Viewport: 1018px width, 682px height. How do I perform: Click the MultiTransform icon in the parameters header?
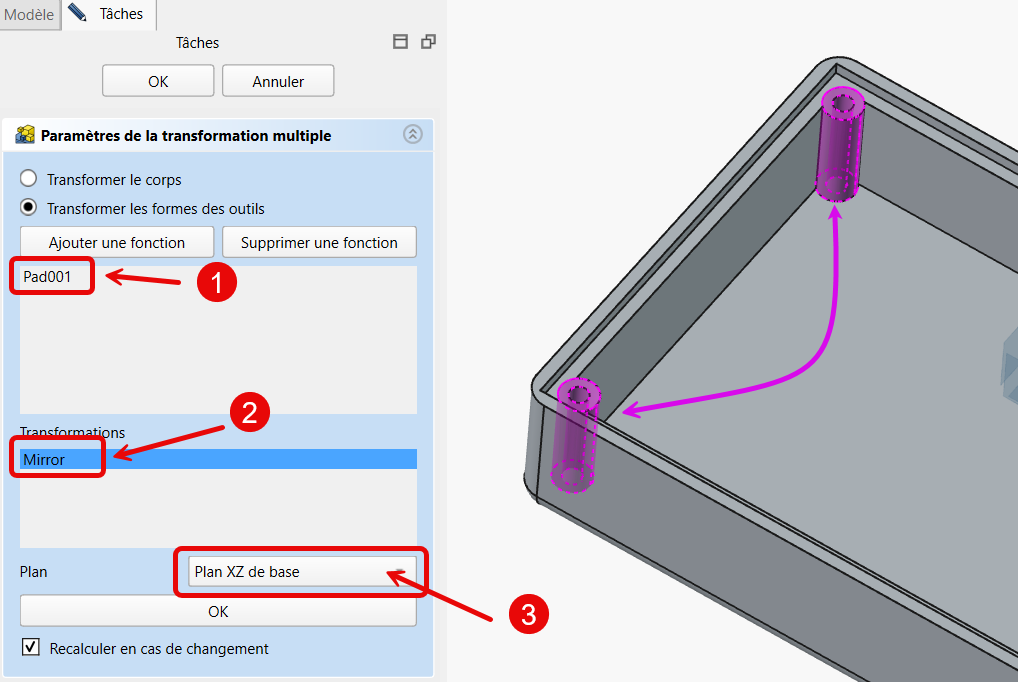pyautogui.click(x=25, y=135)
